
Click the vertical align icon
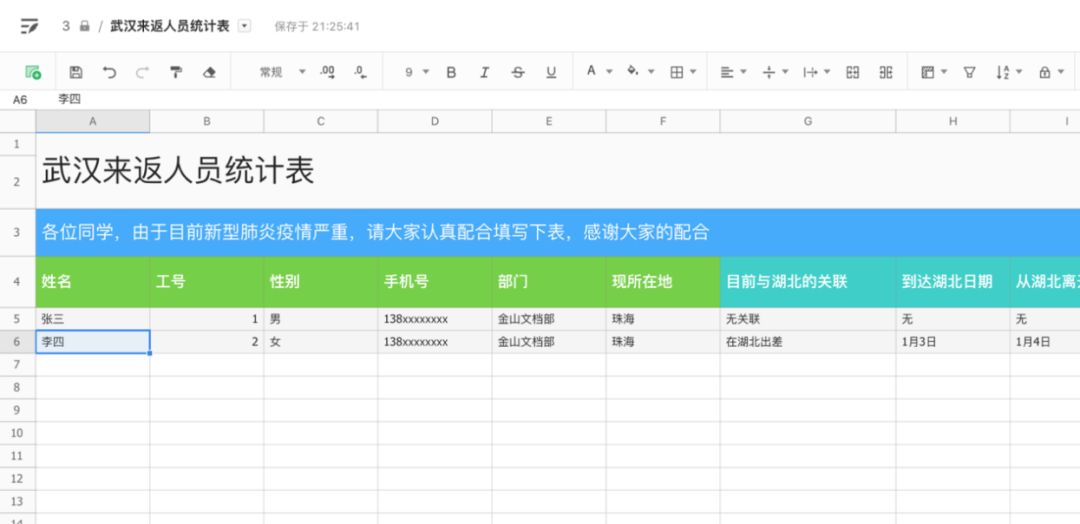pos(769,72)
